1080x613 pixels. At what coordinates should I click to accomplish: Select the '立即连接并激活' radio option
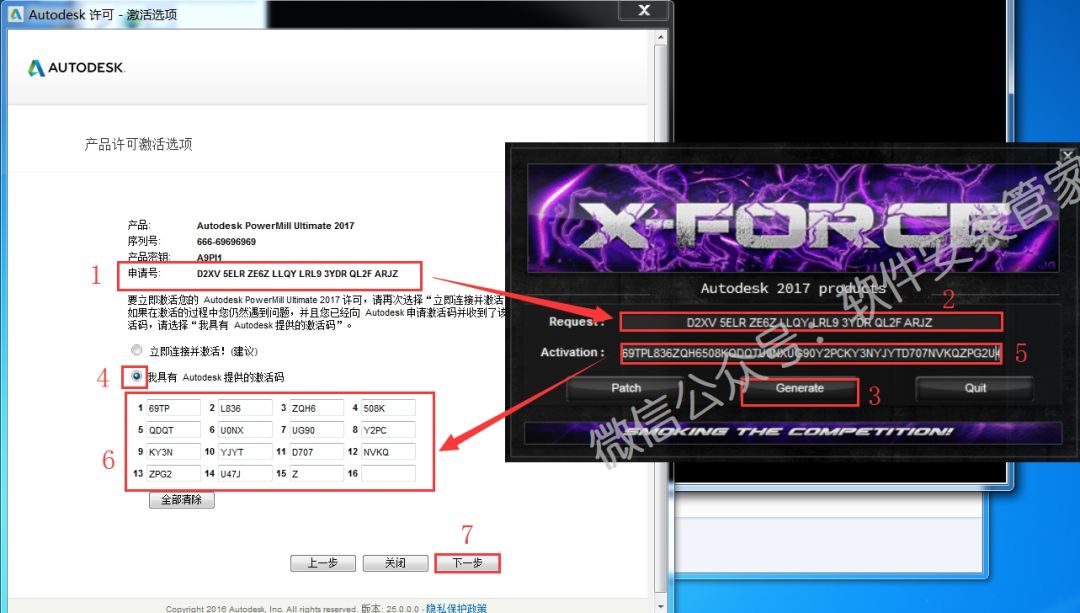(137, 350)
